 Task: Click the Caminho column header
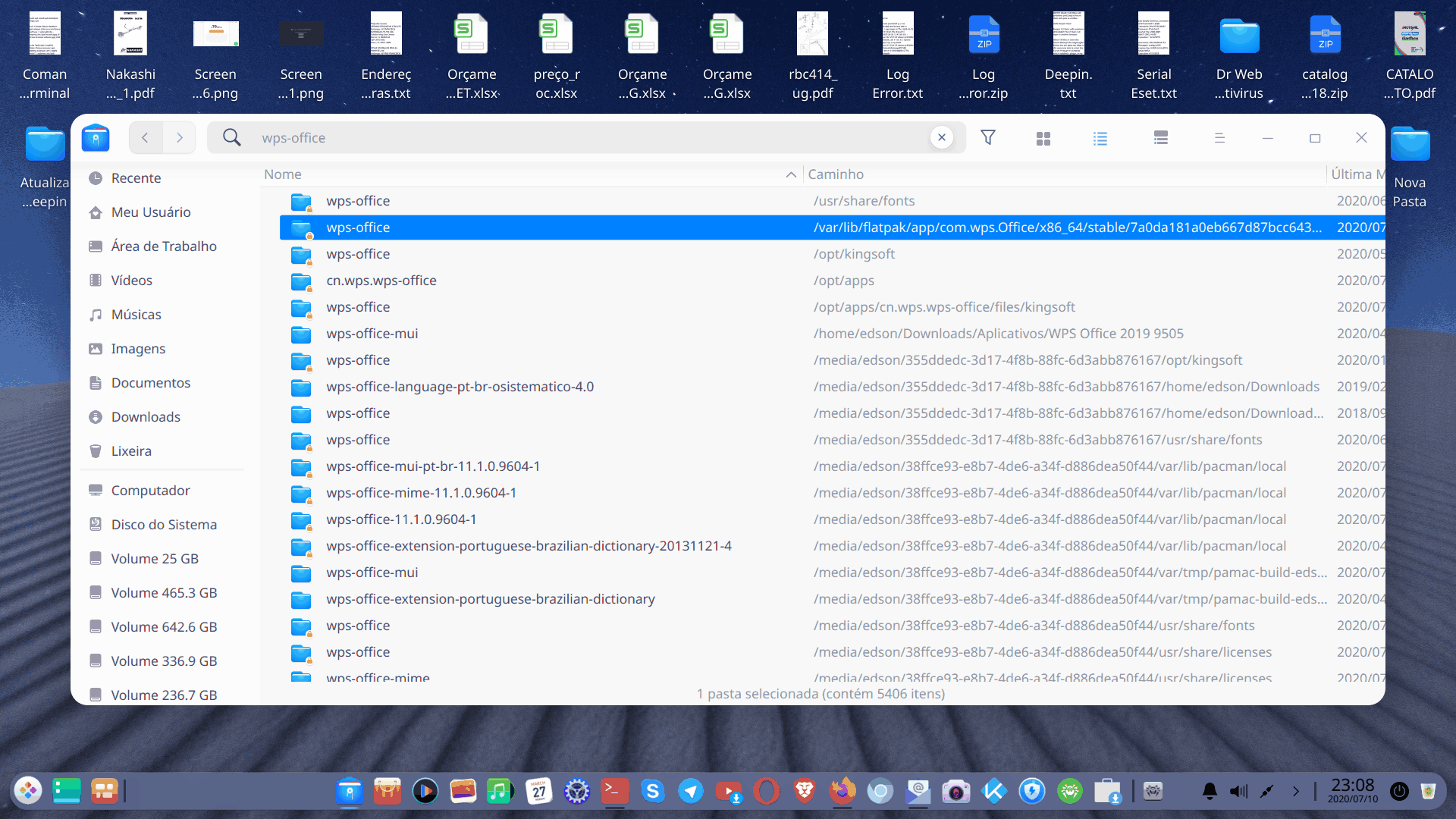(x=836, y=174)
